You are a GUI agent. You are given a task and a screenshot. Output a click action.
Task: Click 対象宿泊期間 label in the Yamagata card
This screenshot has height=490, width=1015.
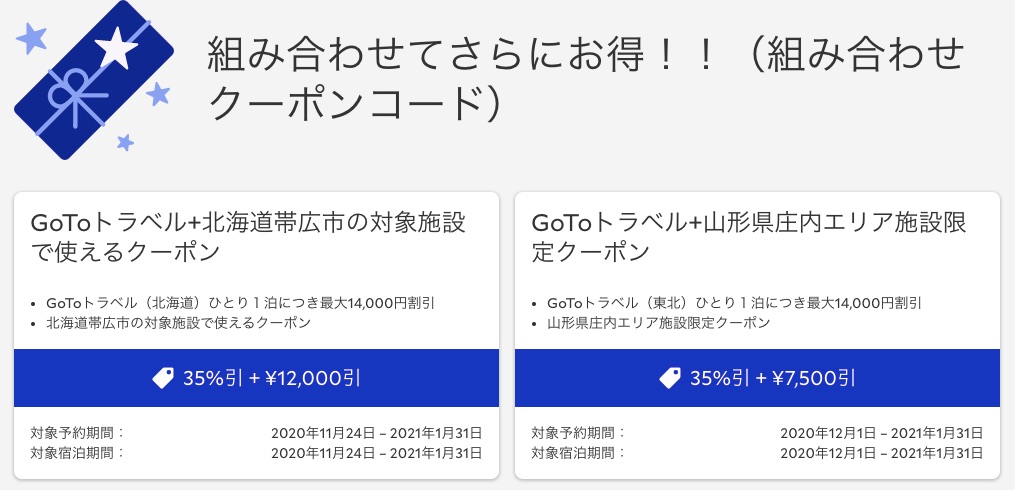577,453
